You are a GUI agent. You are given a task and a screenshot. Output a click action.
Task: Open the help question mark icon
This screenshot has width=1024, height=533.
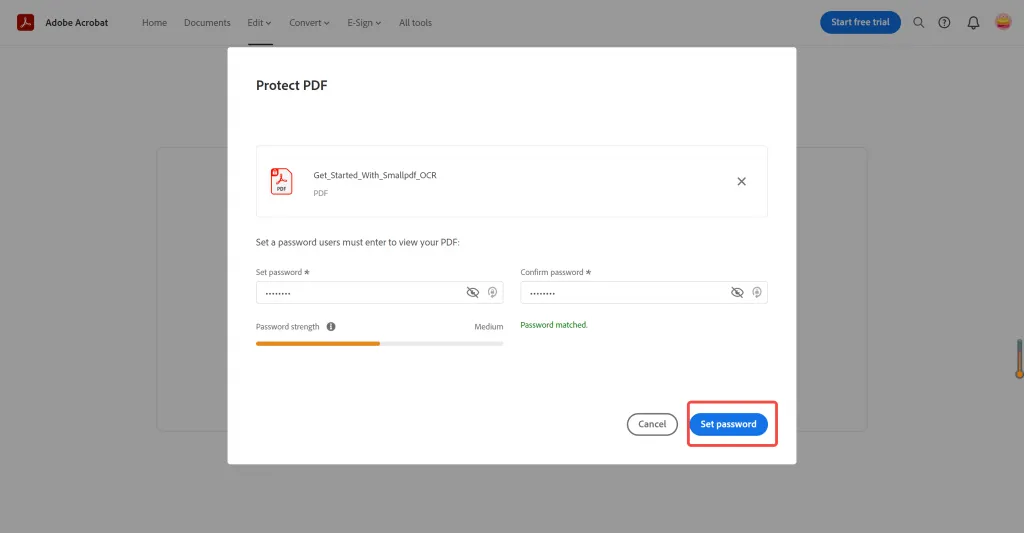944,22
